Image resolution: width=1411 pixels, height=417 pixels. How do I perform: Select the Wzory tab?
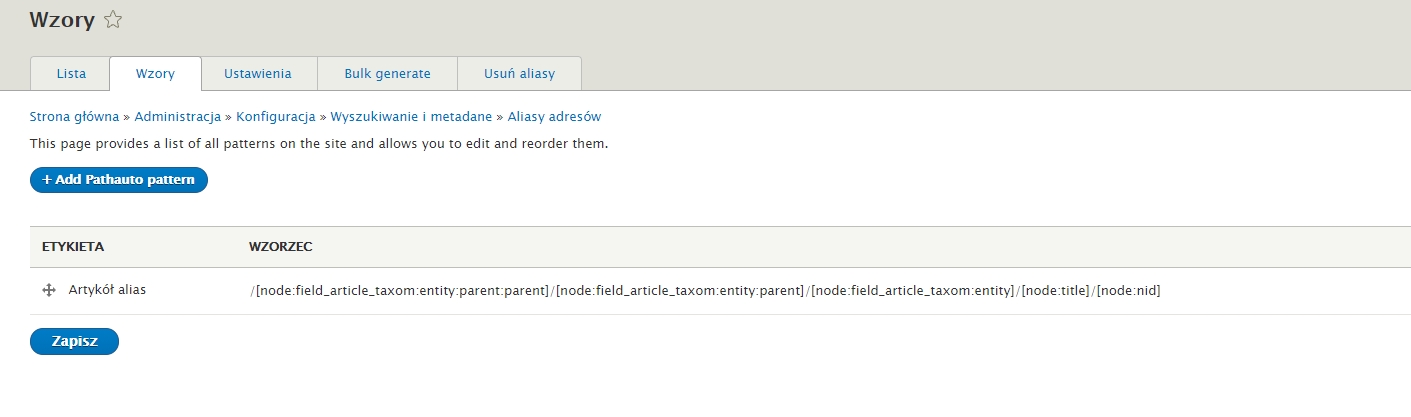click(155, 74)
